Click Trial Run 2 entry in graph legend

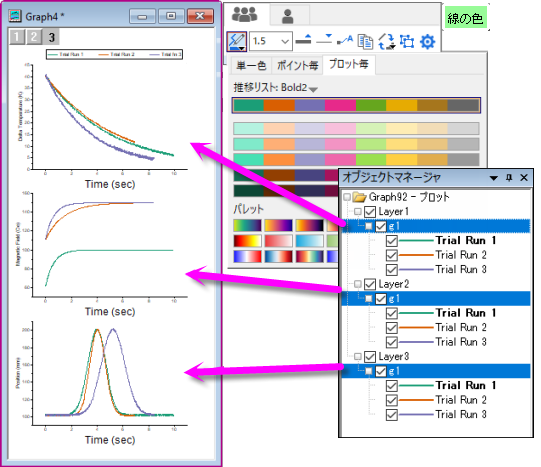point(117,54)
